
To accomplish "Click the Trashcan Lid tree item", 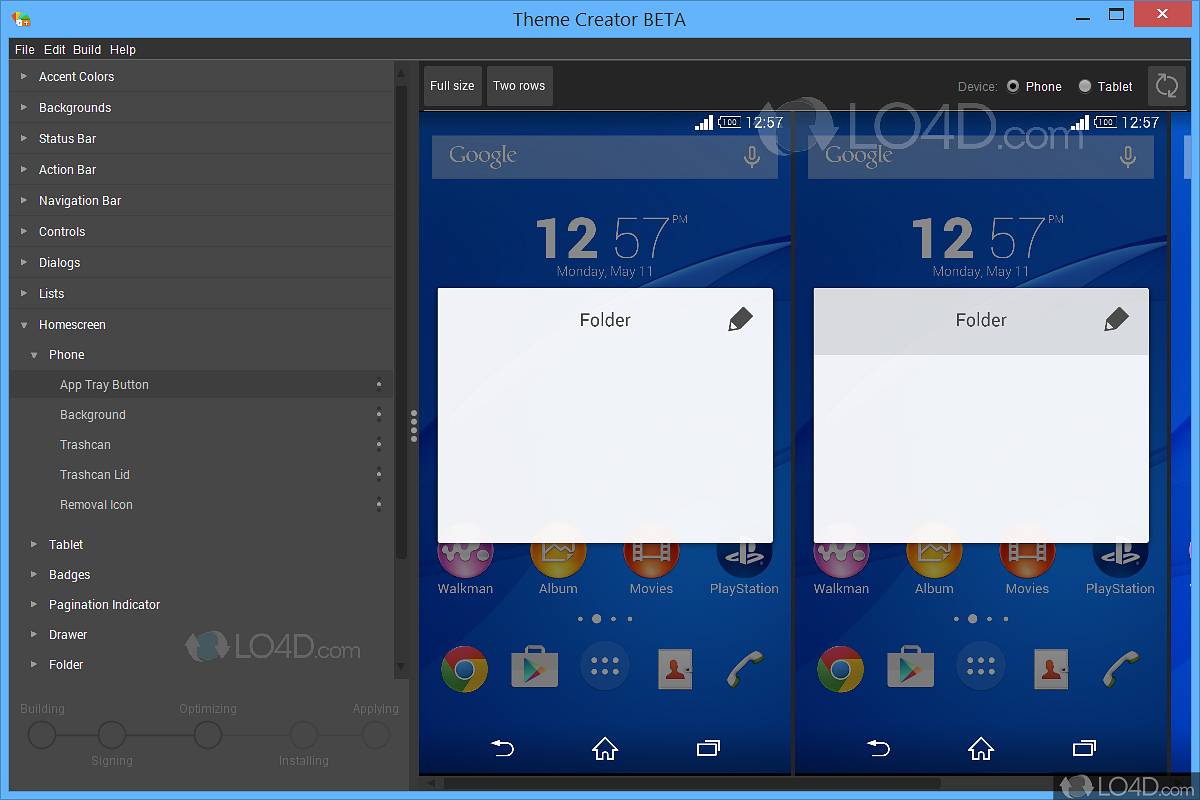I will (94, 474).
